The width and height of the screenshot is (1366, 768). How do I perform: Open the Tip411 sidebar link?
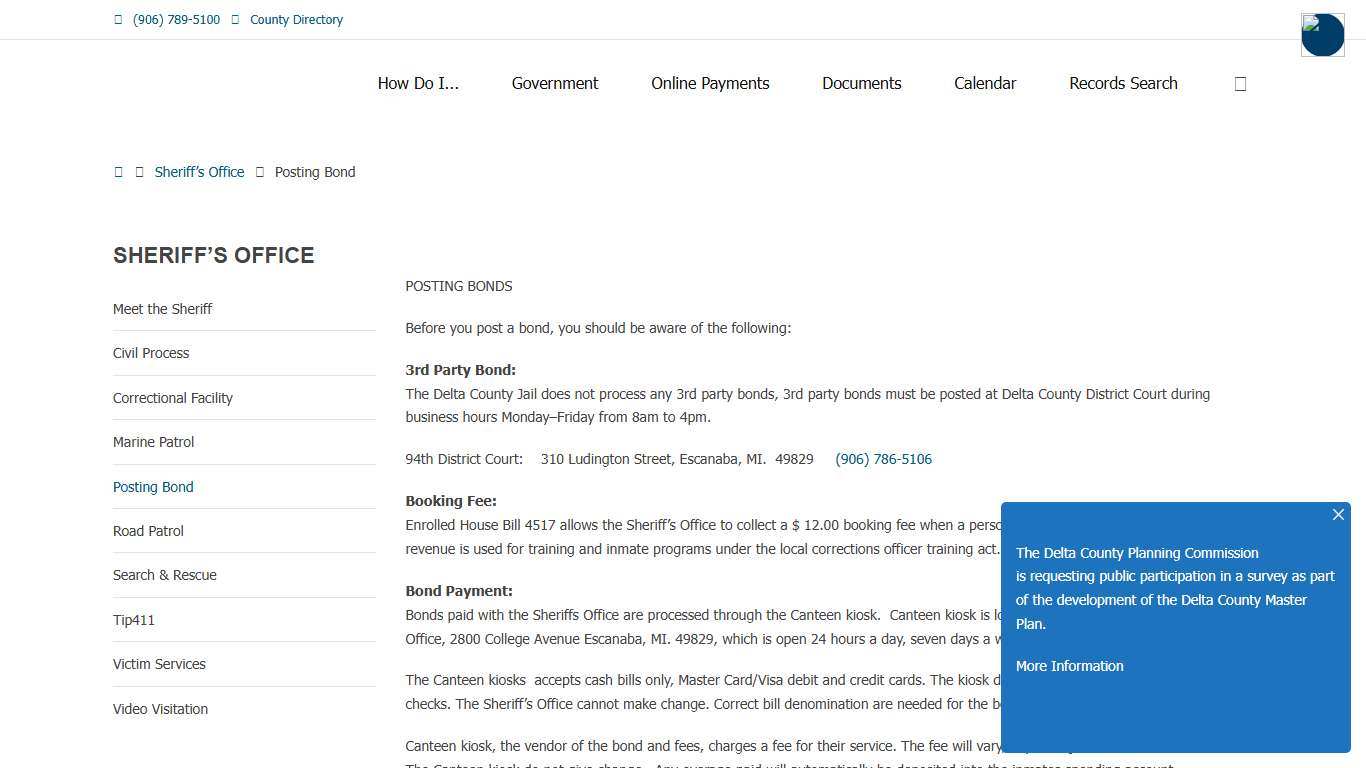(133, 620)
